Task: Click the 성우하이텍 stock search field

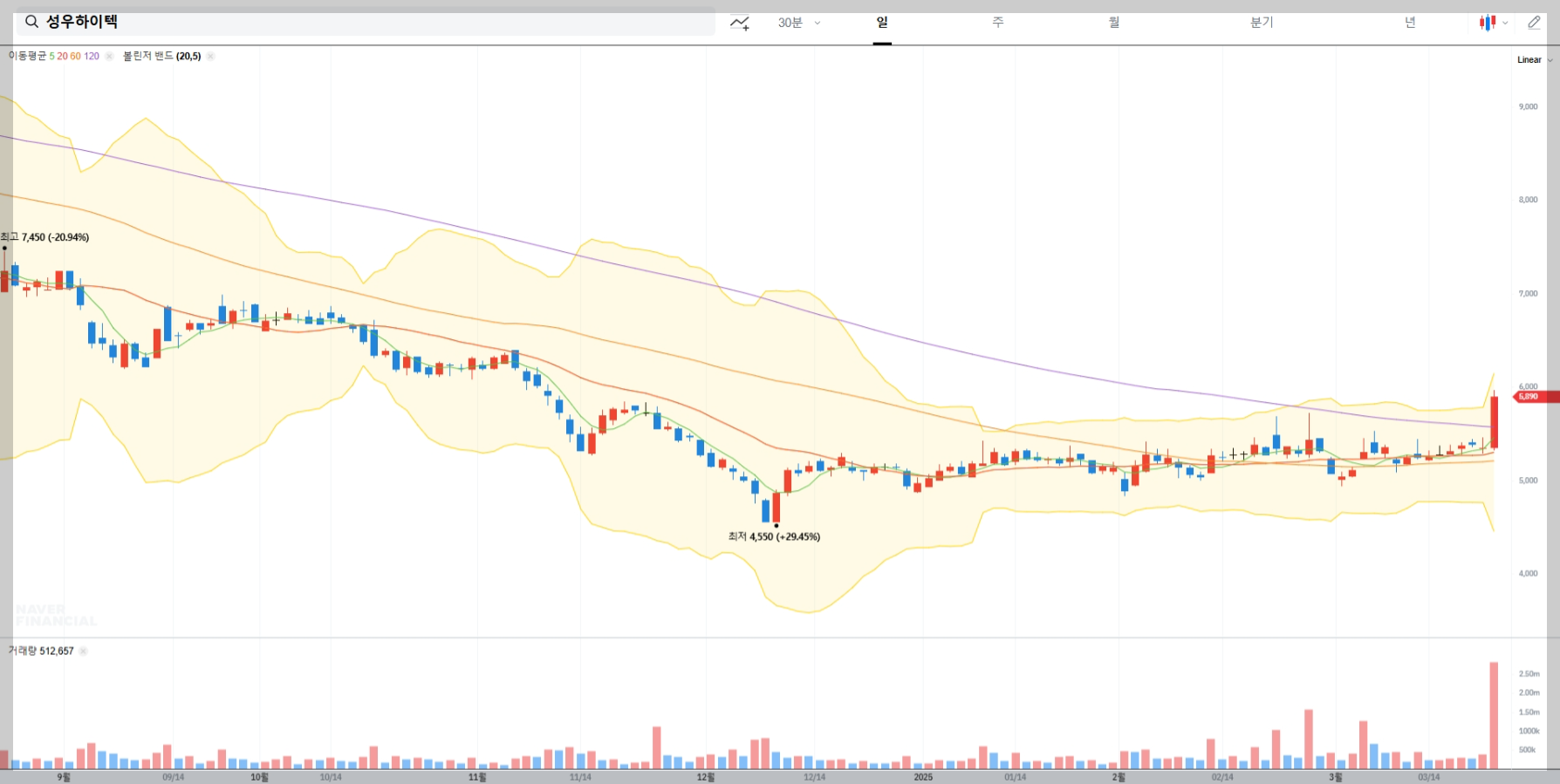Action: point(366,22)
